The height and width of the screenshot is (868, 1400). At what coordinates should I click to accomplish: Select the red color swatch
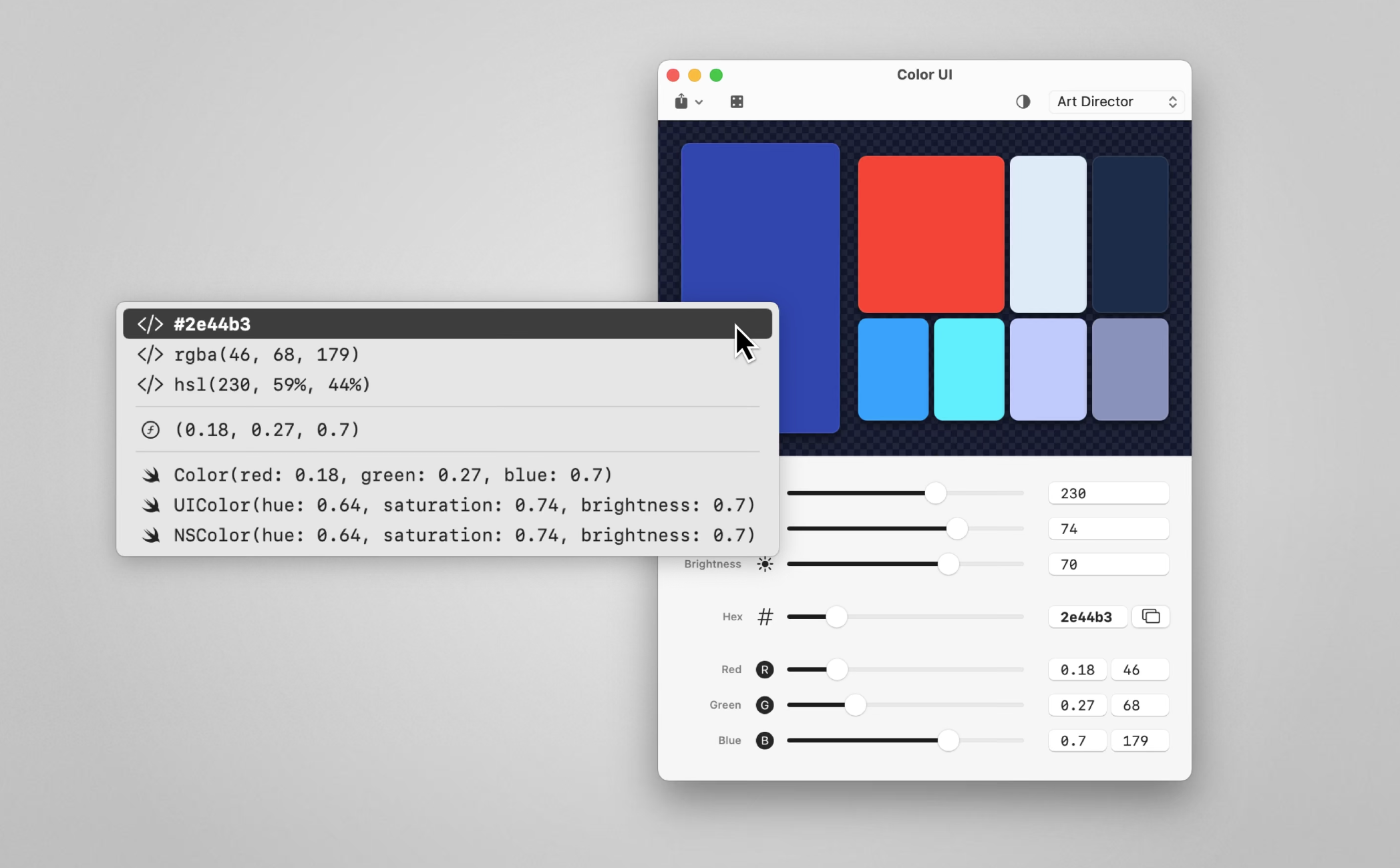[930, 234]
